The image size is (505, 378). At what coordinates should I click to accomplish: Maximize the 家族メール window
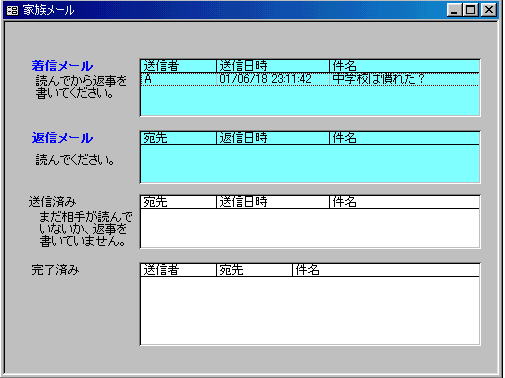471,10
